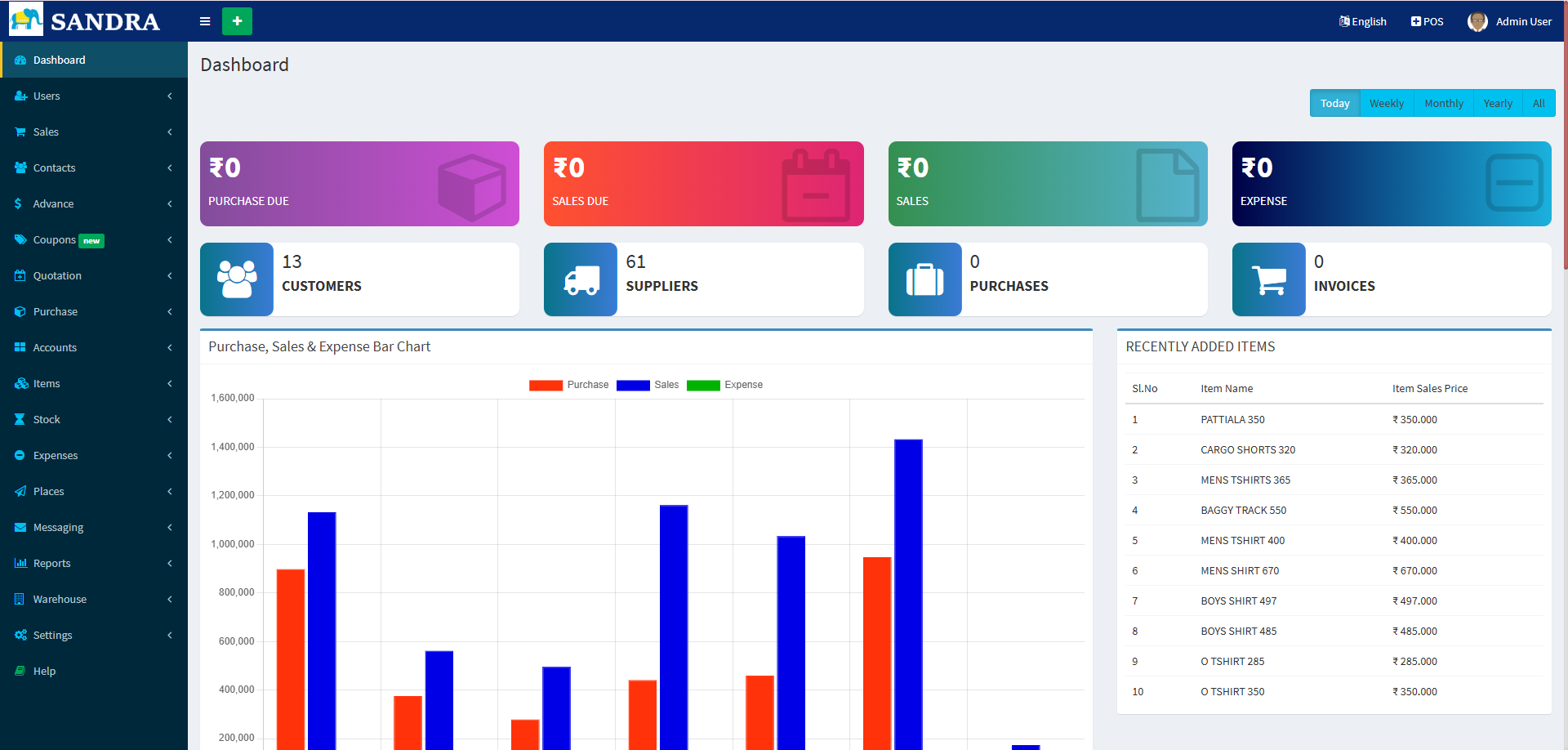The height and width of the screenshot is (750, 1568).
Task: Toggle the Expense legend in the chart
Action: tap(725, 384)
